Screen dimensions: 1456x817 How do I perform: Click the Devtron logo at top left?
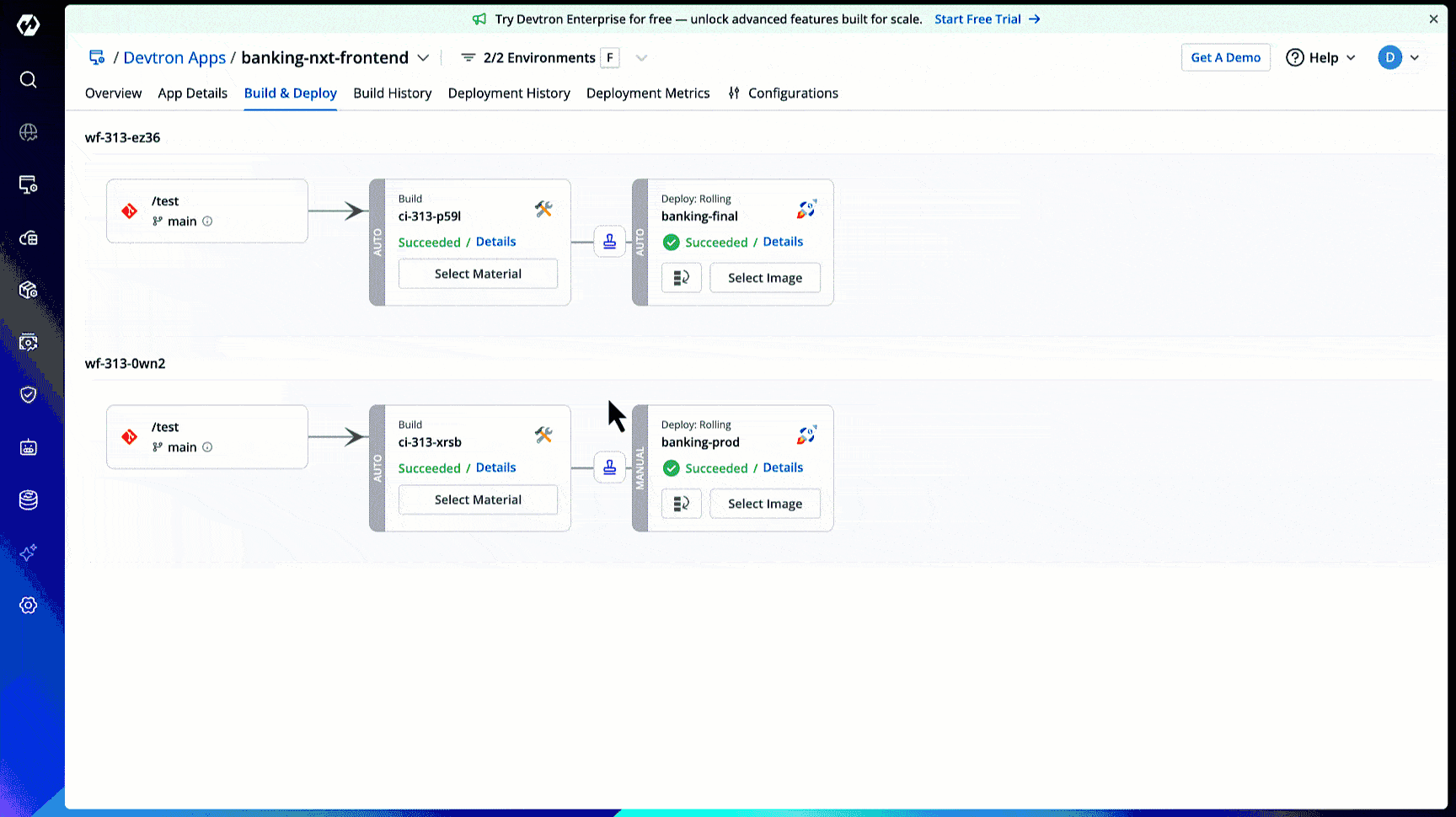pos(28,25)
